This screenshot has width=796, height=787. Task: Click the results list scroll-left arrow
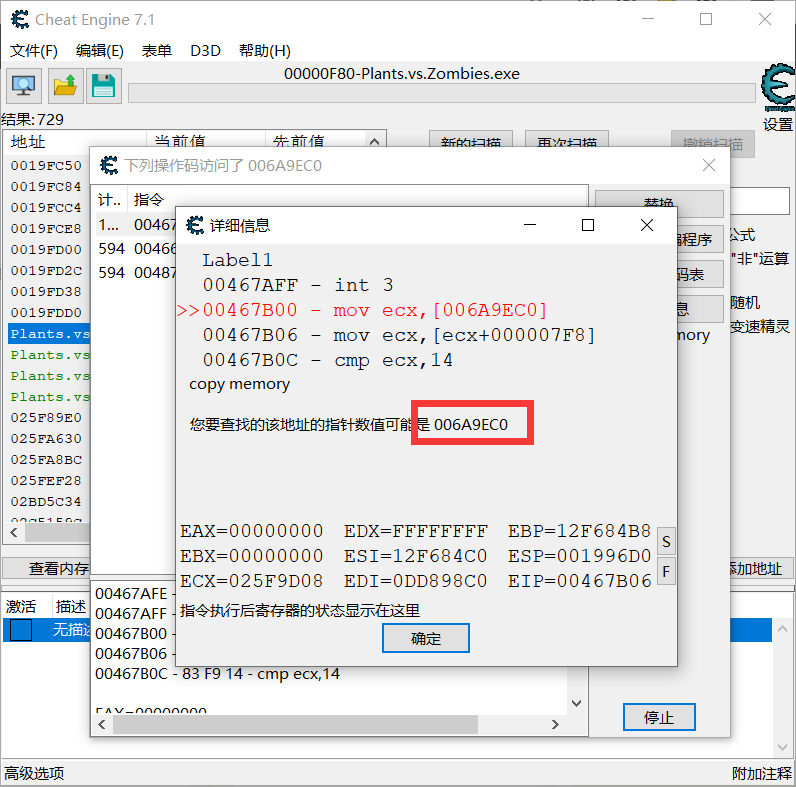14,532
